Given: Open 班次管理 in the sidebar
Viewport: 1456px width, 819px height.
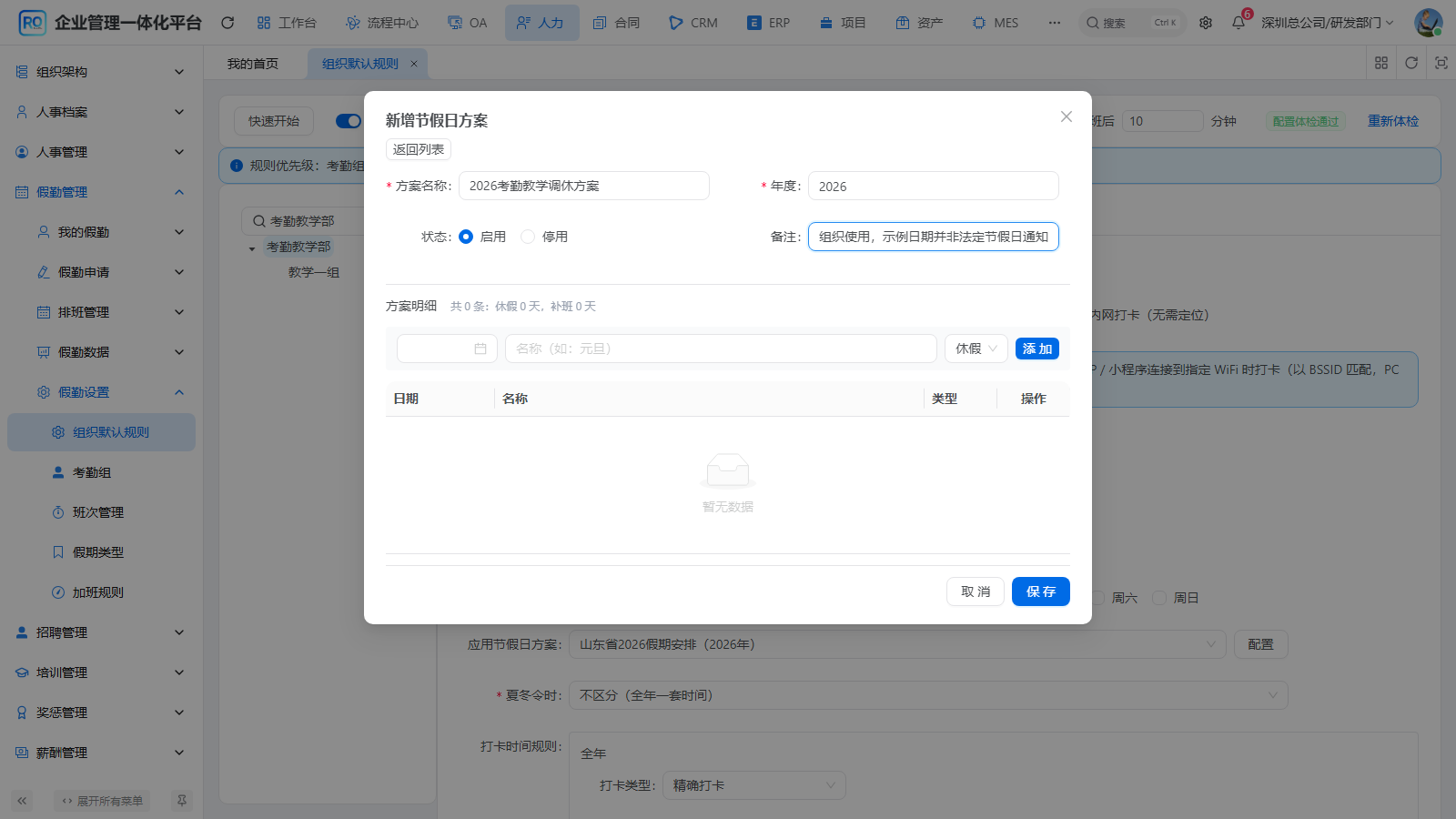Looking at the screenshot, I should 101,512.
